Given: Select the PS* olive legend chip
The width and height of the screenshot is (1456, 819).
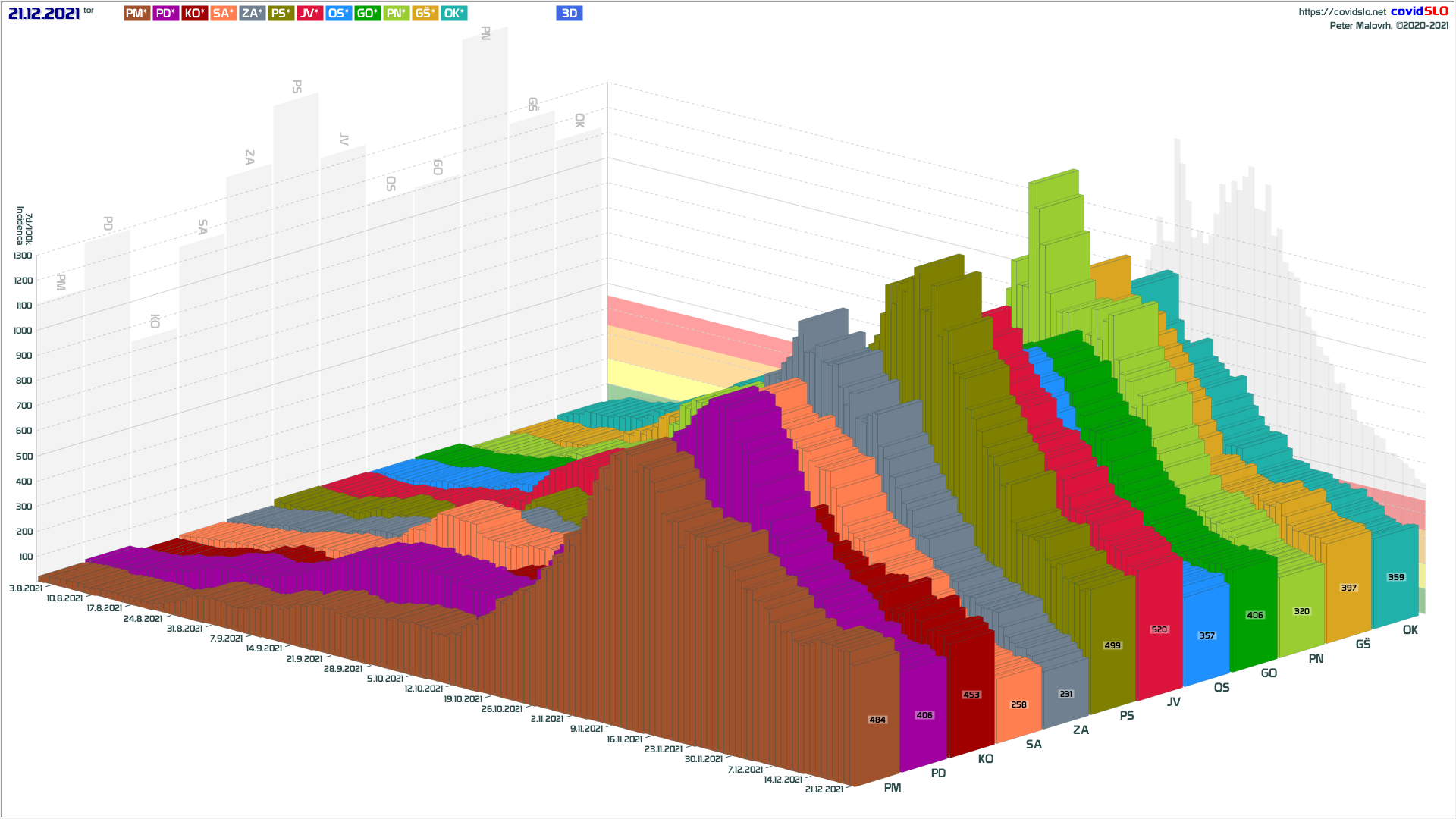Looking at the screenshot, I should [281, 13].
